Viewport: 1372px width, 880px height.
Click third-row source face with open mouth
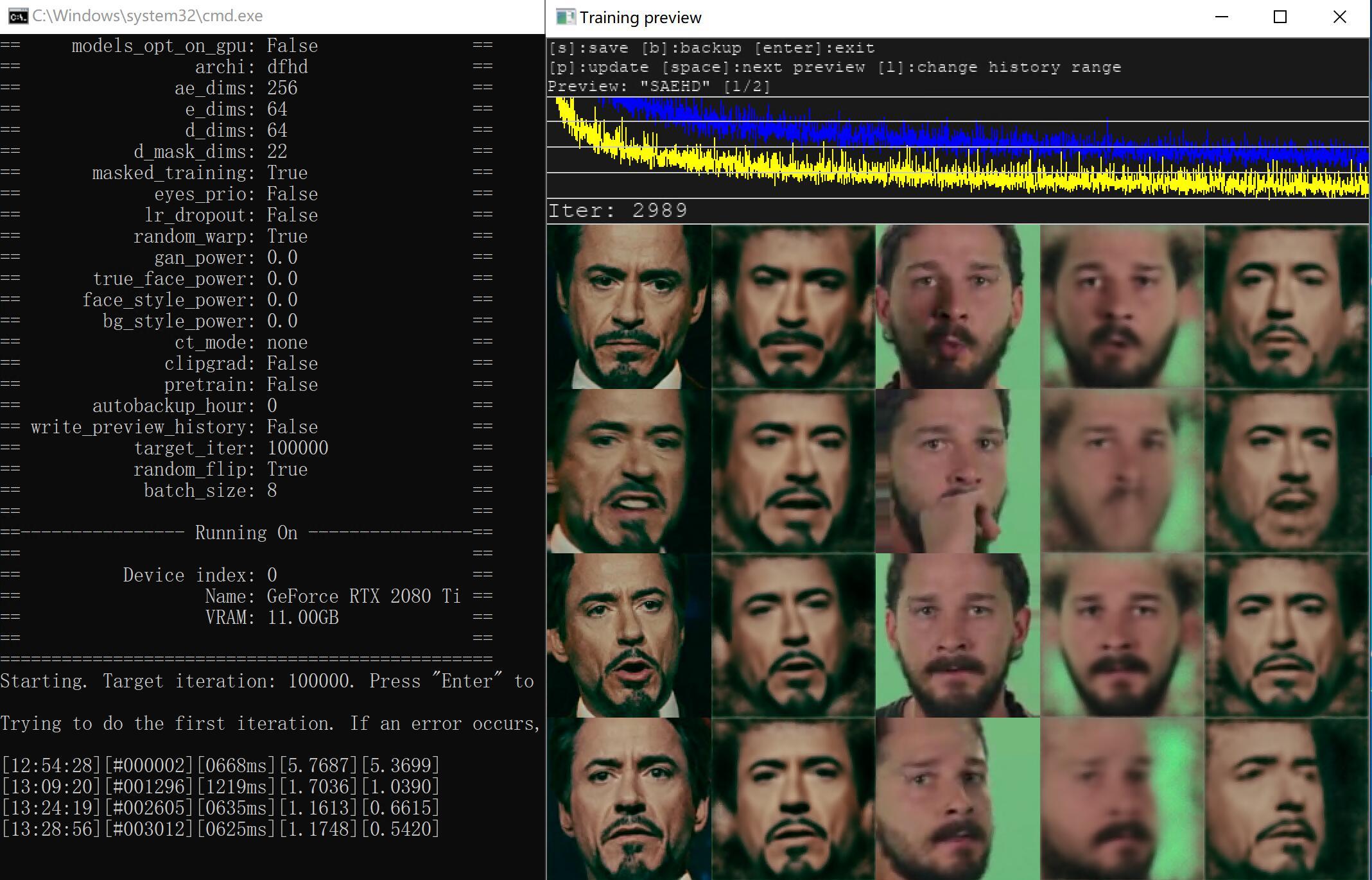point(629,635)
